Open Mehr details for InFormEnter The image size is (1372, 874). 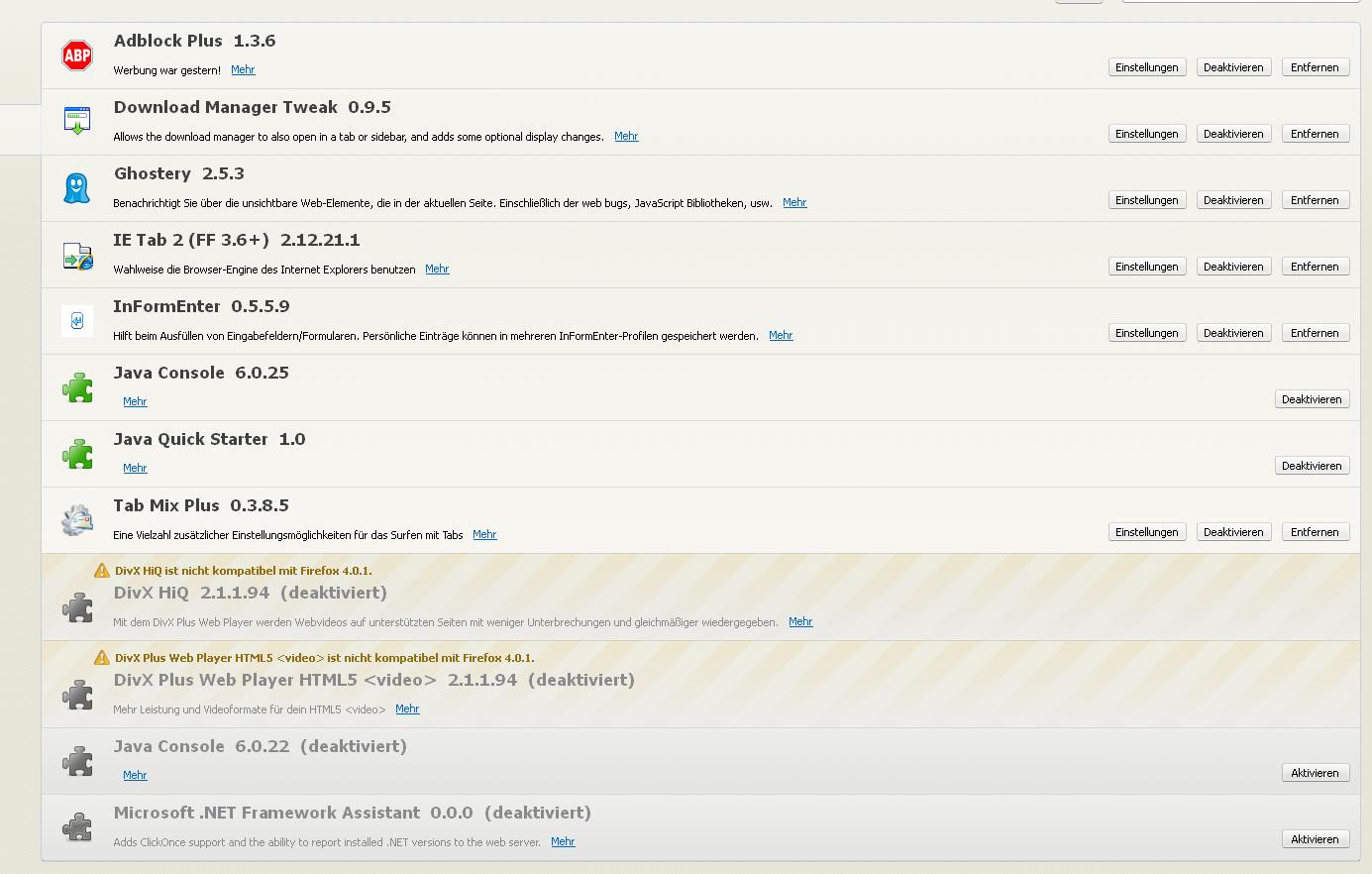(781, 336)
